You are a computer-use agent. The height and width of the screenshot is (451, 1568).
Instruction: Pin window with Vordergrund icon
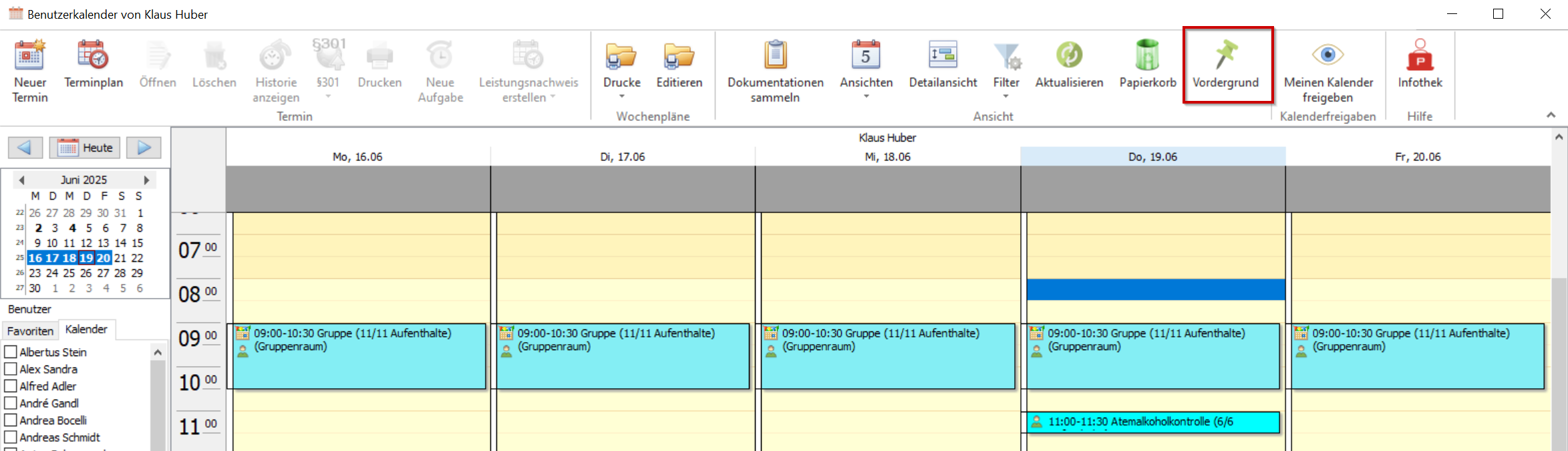[1226, 55]
